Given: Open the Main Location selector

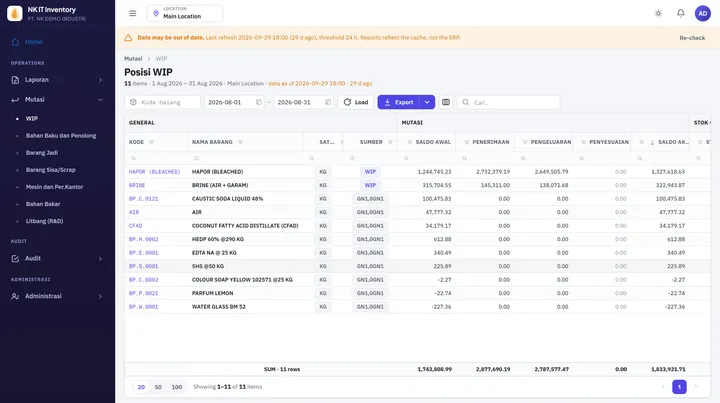Looking at the screenshot, I should point(185,13).
